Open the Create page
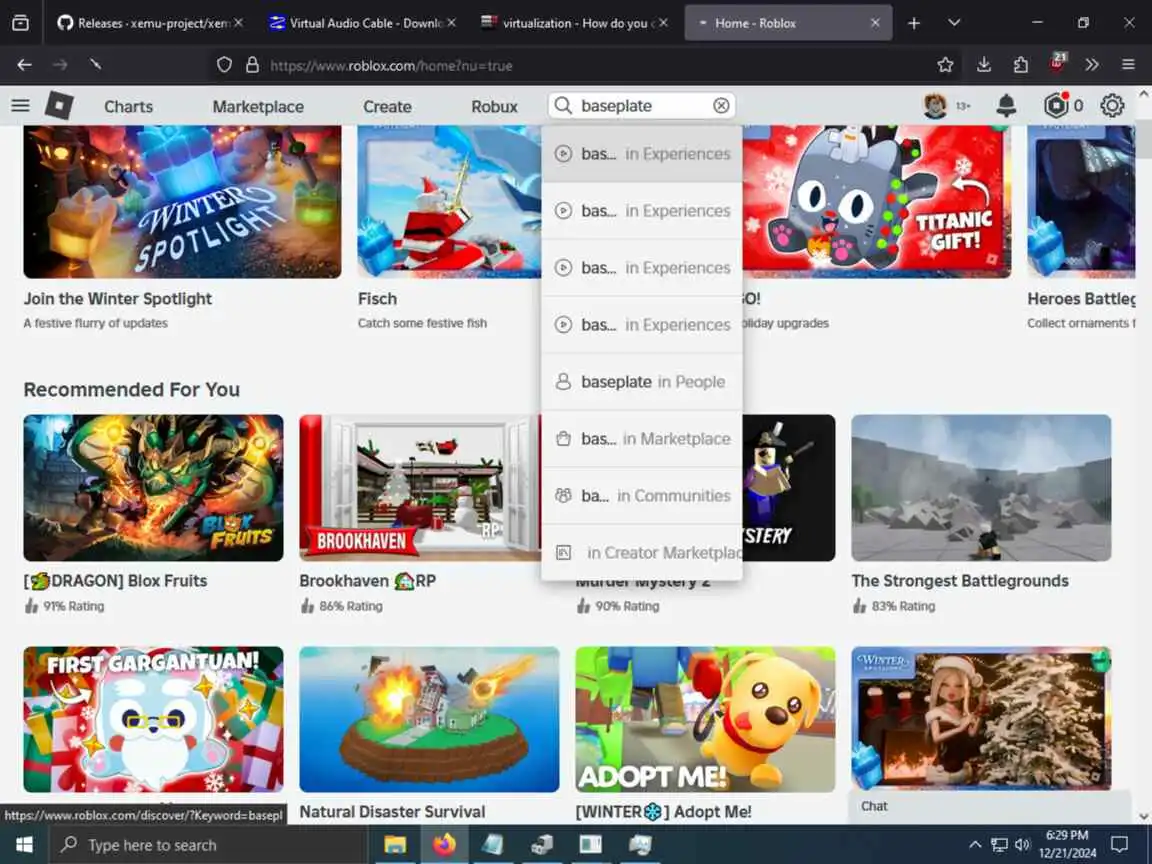This screenshot has width=1152, height=864. coord(387,107)
